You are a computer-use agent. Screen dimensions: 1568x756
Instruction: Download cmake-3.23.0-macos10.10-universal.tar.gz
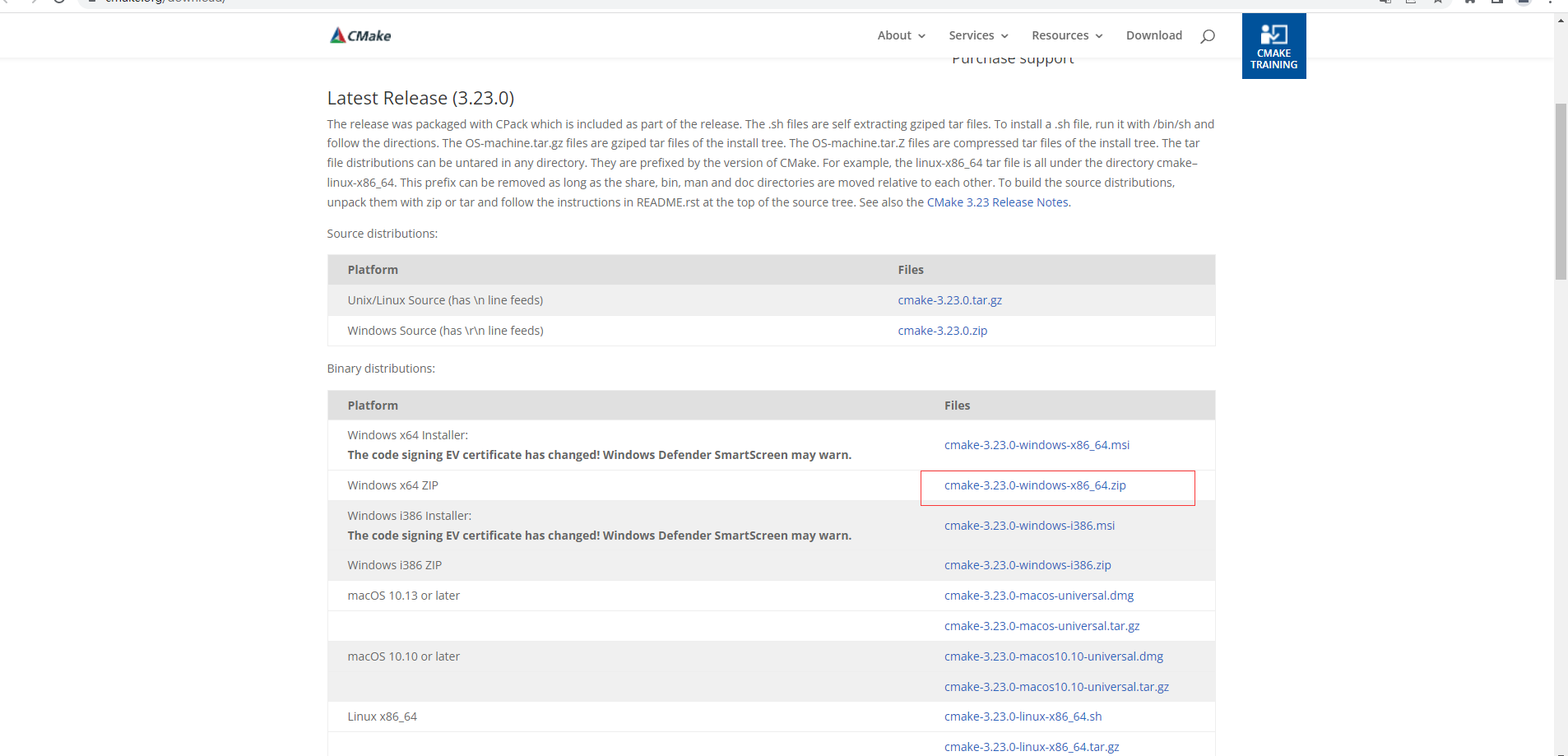pos(1056,687)
